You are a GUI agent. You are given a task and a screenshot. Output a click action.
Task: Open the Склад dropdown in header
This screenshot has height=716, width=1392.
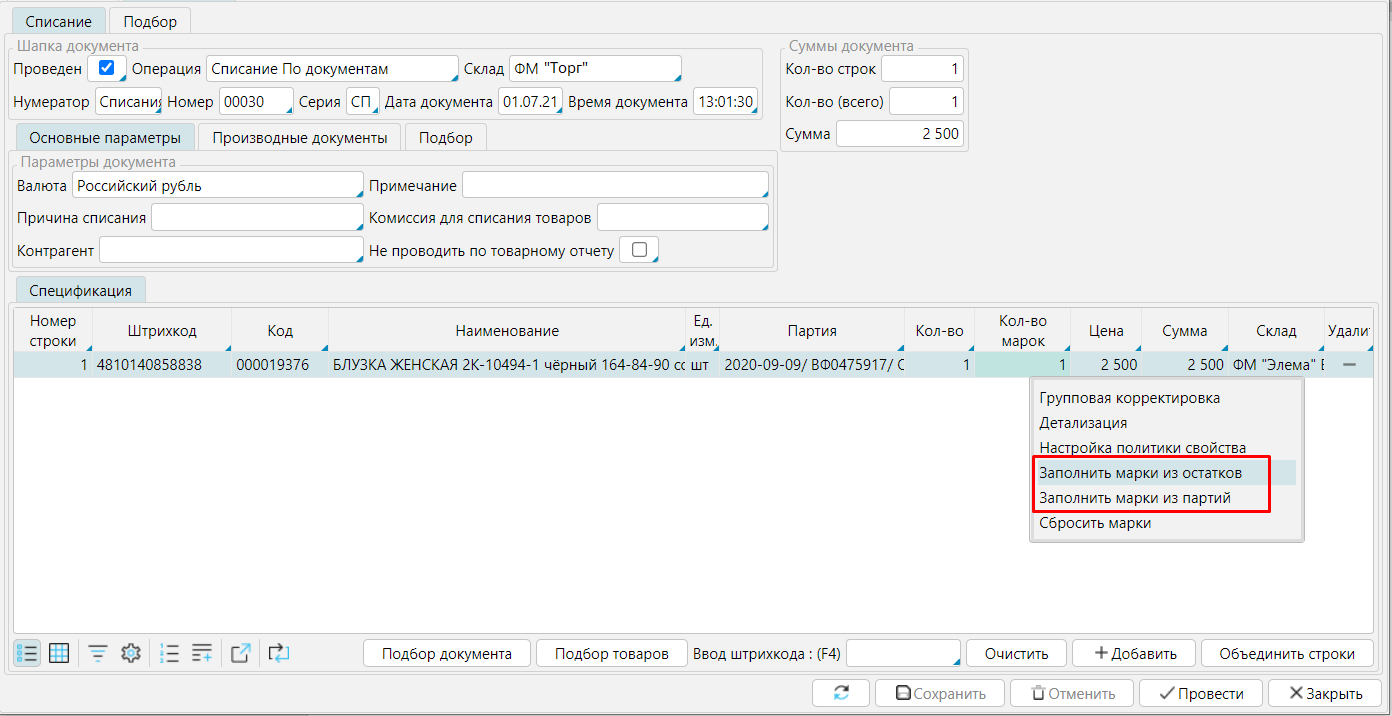pyautogui.click(x=594, y=69)
